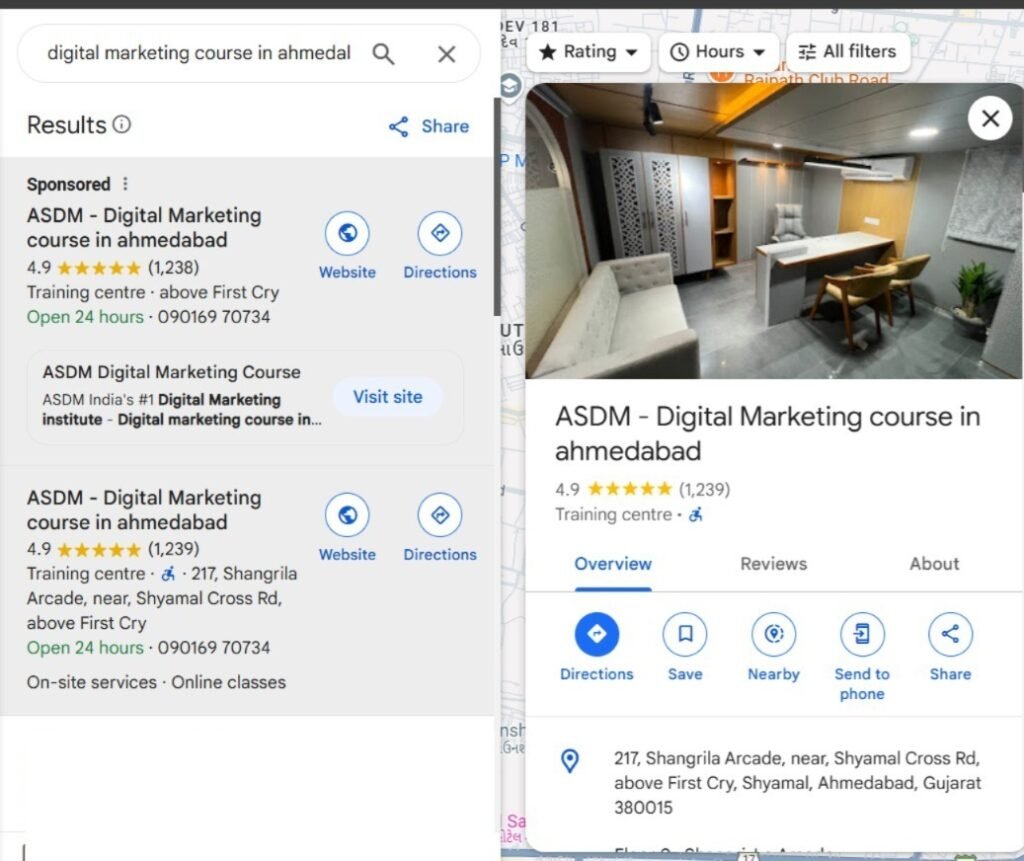The width and height of the screenshot is (1024, 861).
Task: Switch to the Overview tab
Action: pyautogui.click(x=613, y=564)
